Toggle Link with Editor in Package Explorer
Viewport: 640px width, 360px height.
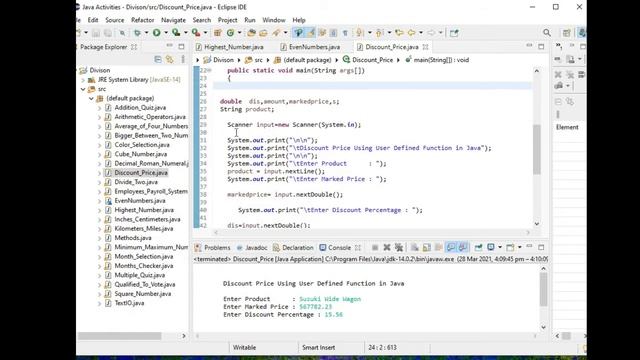[170, 60]
